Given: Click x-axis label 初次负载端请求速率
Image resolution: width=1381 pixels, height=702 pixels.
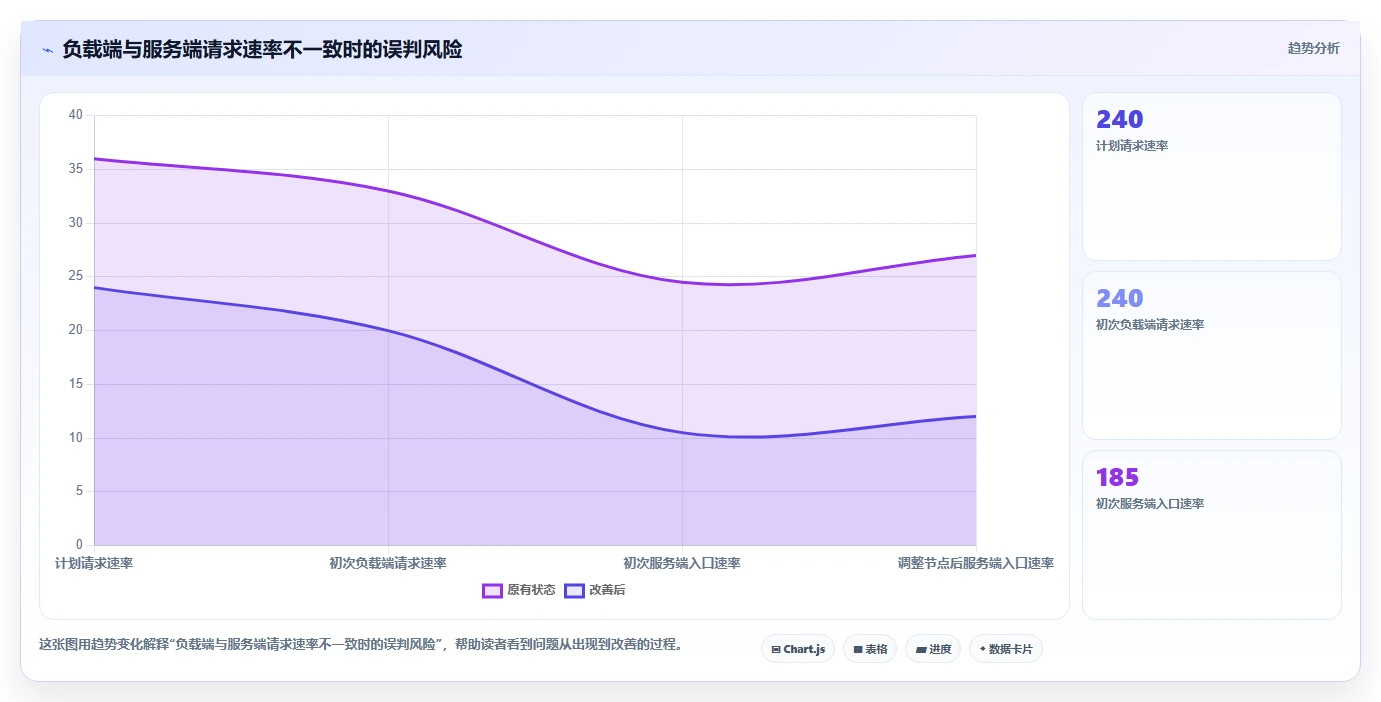Looking at the screenshot, I should (388, 564).
